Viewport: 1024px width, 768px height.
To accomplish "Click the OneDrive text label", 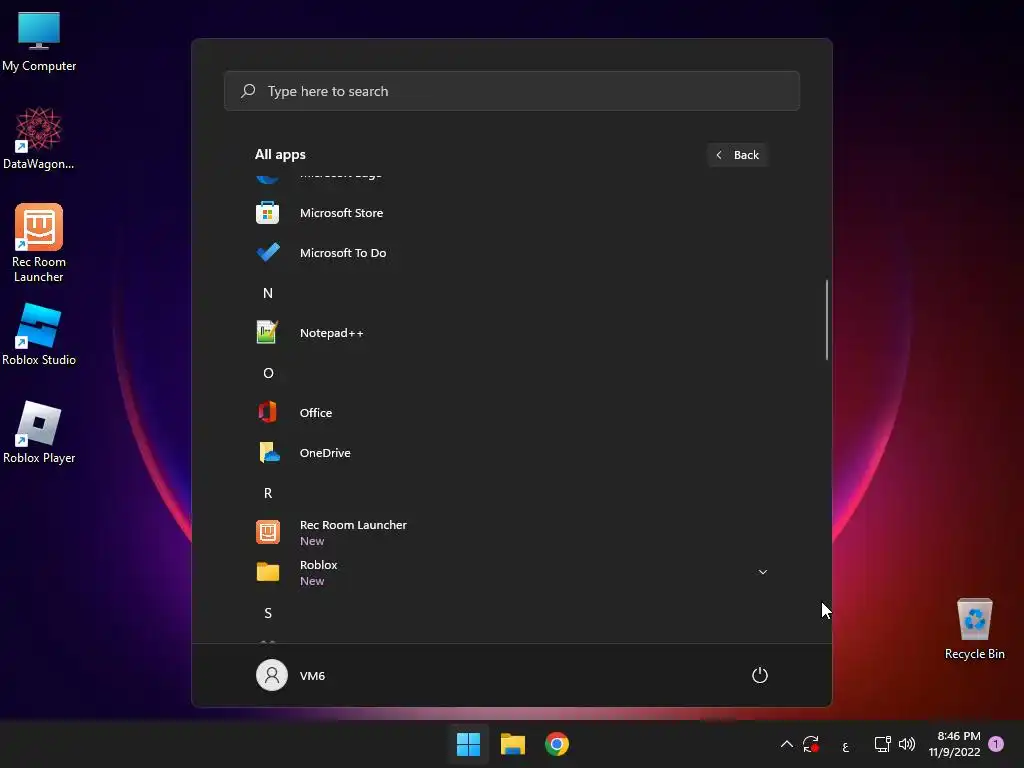I will click(325, 453).
